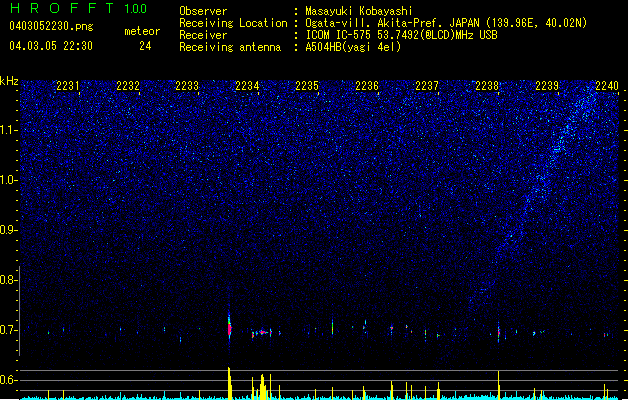The image size is (629, 400).
Task: Click the 2239 time marker
Action: 547,85
